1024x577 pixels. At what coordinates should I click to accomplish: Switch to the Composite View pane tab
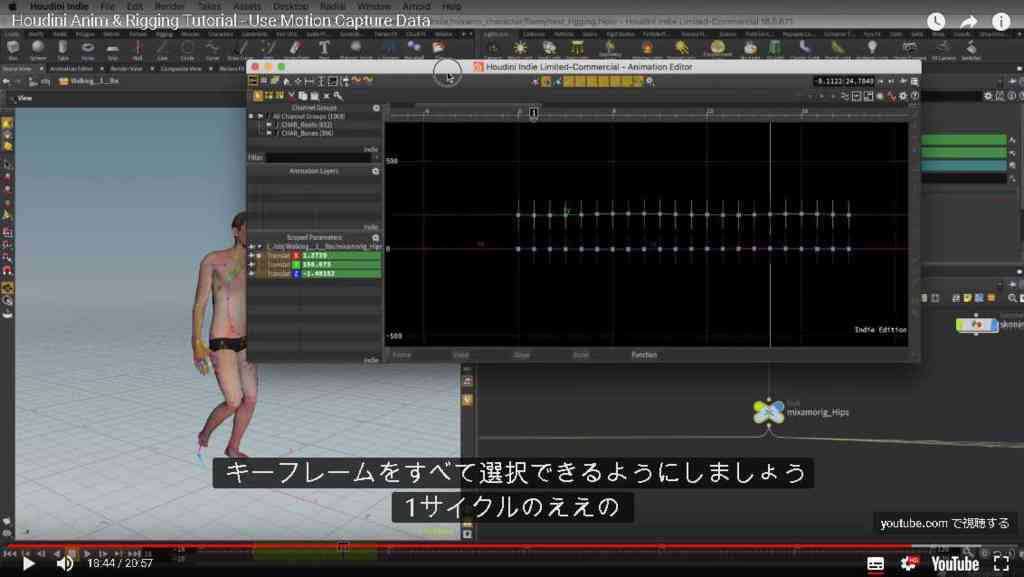coord(181,68)
